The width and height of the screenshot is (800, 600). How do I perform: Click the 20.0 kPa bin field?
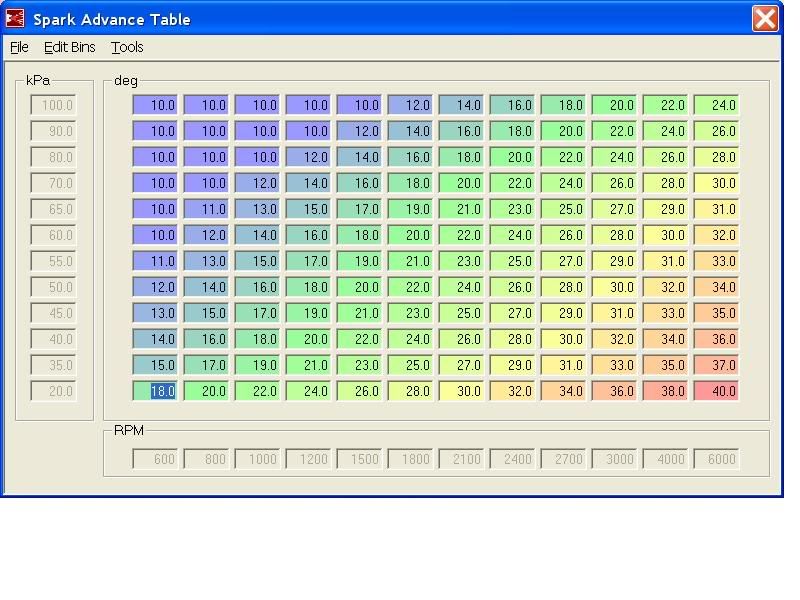tap(54, 391)
